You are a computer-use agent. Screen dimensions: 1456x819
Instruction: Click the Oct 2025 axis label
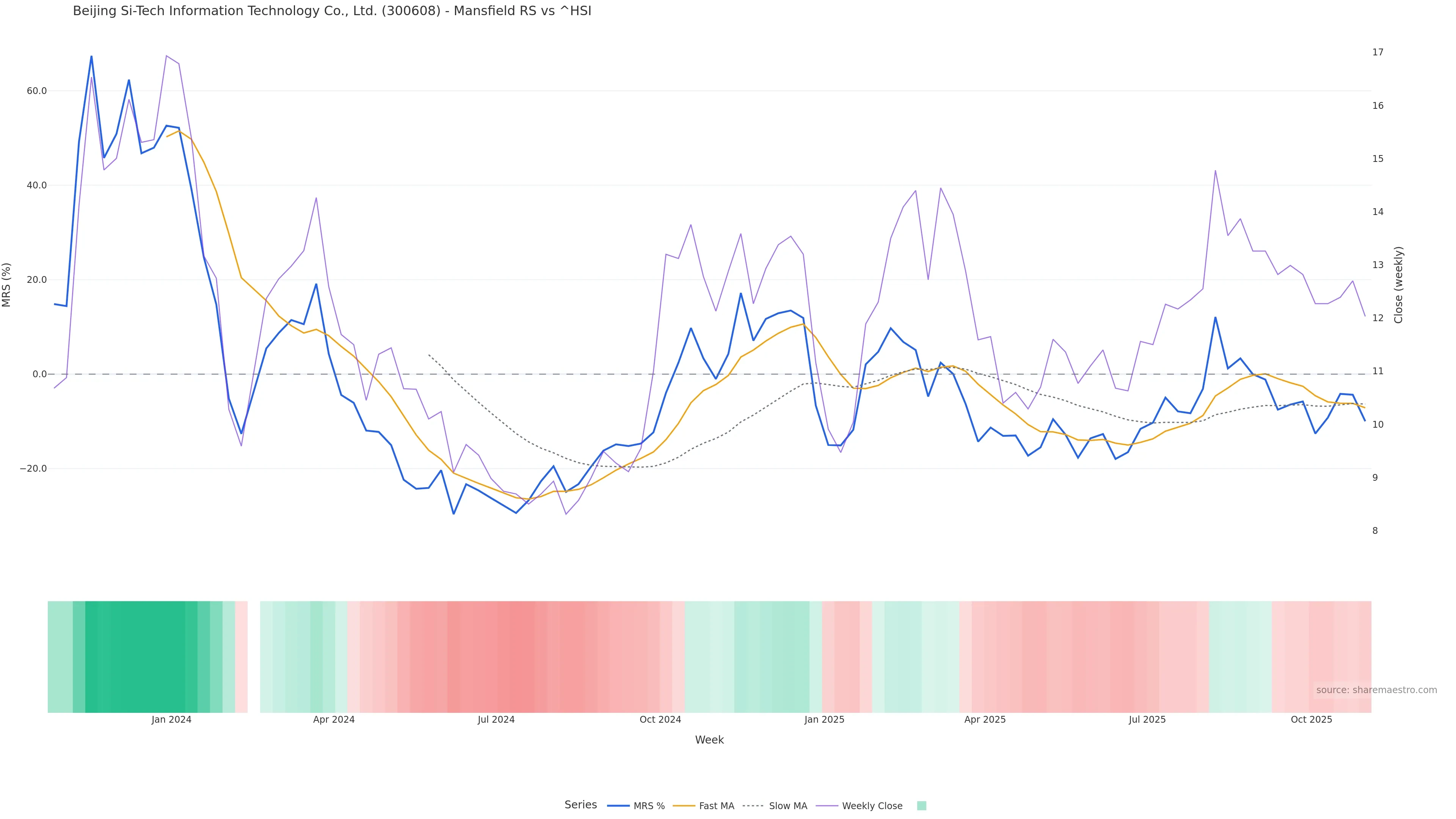coord(1311,720)
